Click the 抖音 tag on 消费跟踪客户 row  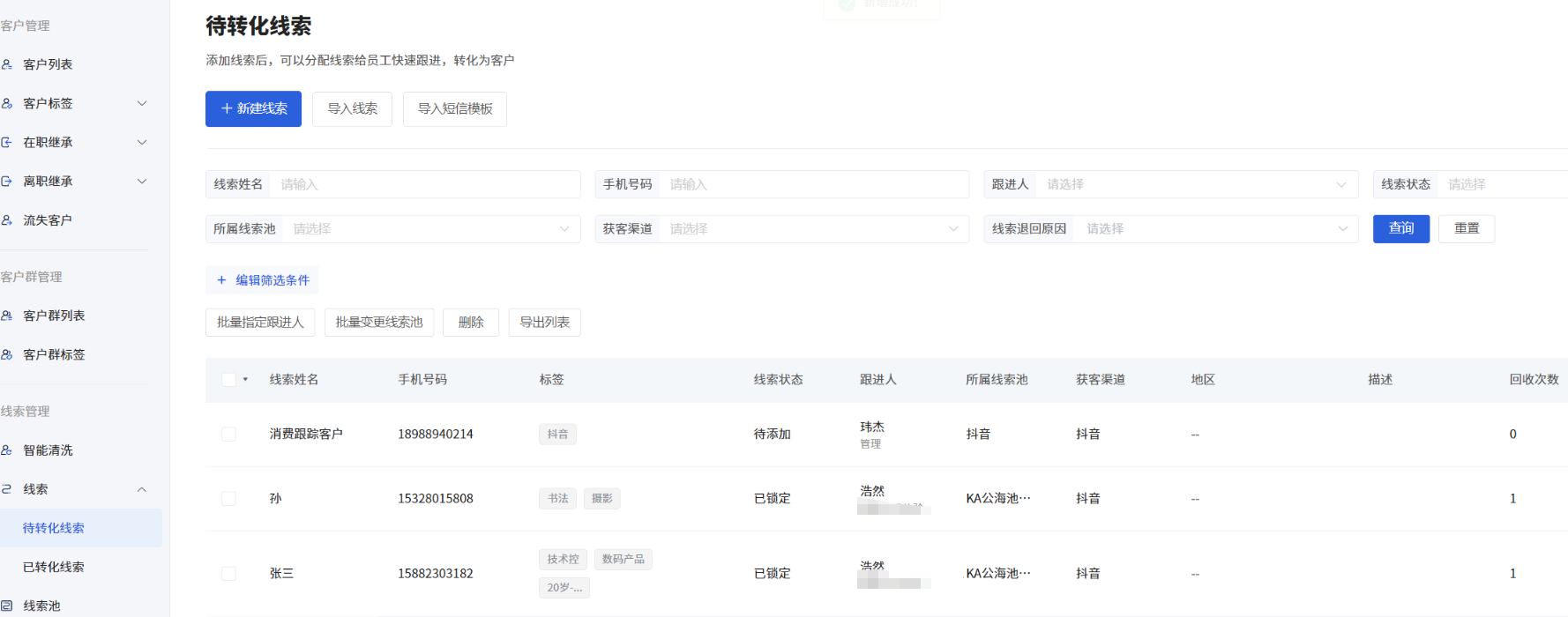tap(557, 435)
